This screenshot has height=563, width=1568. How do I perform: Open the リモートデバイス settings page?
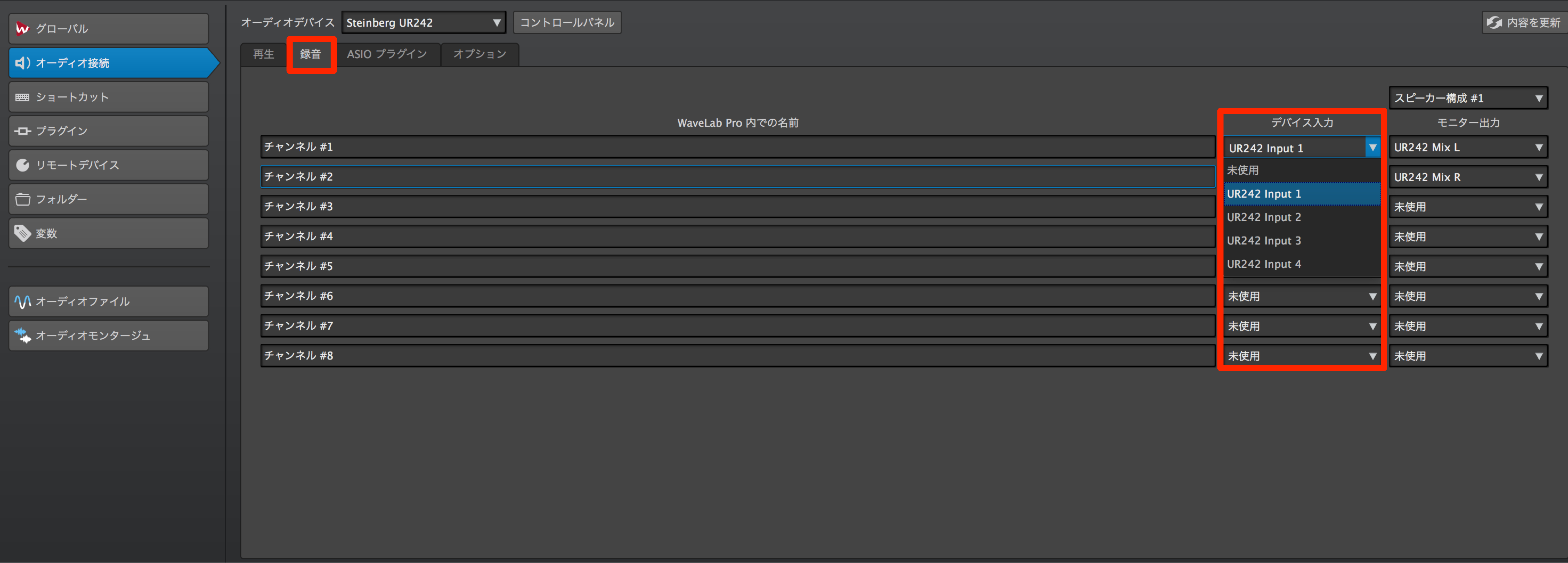coord(108,165)
